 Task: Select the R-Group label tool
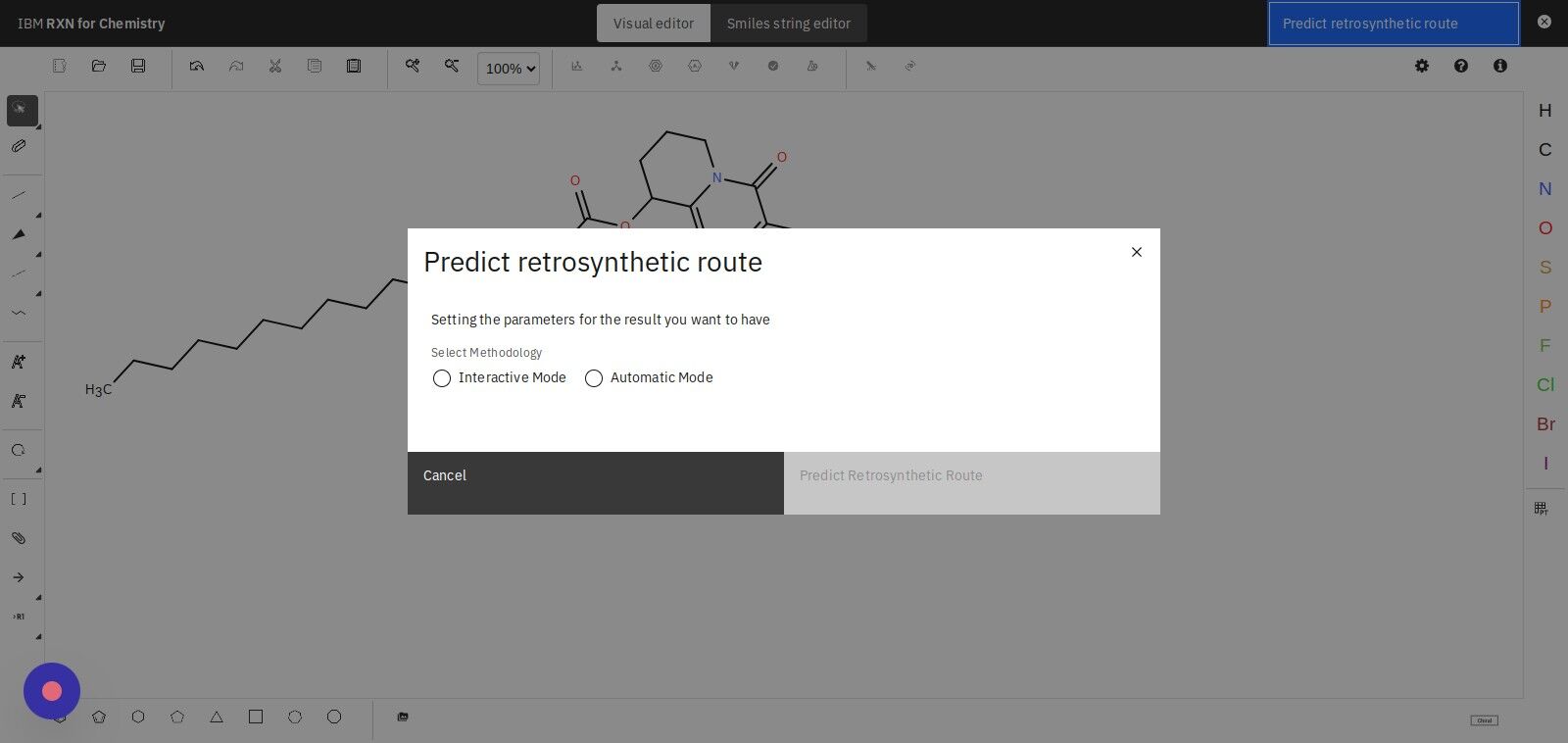pyautogui.click(x=19, y=617)
